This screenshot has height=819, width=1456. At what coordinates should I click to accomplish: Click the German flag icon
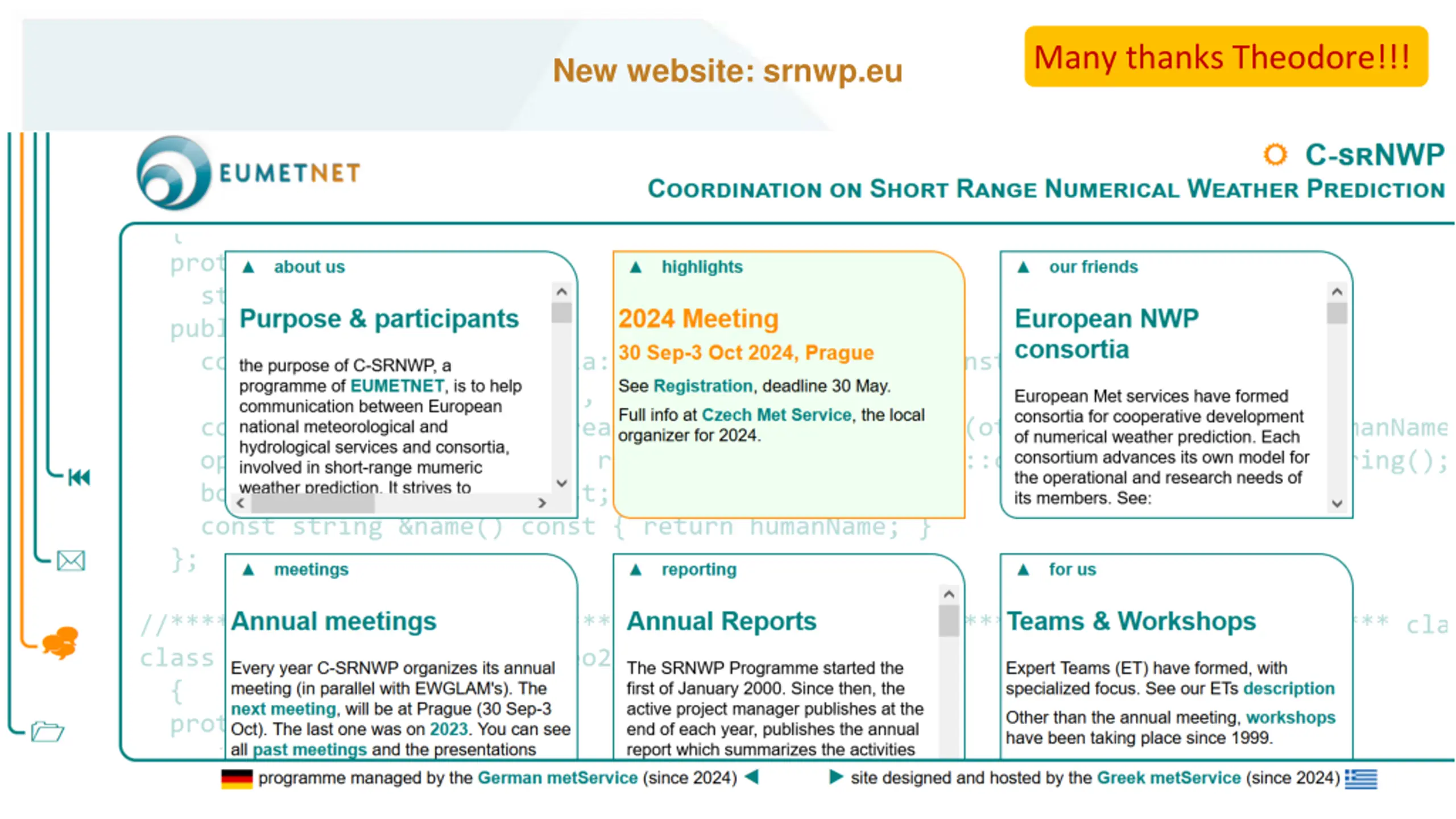tap(237, 779)
